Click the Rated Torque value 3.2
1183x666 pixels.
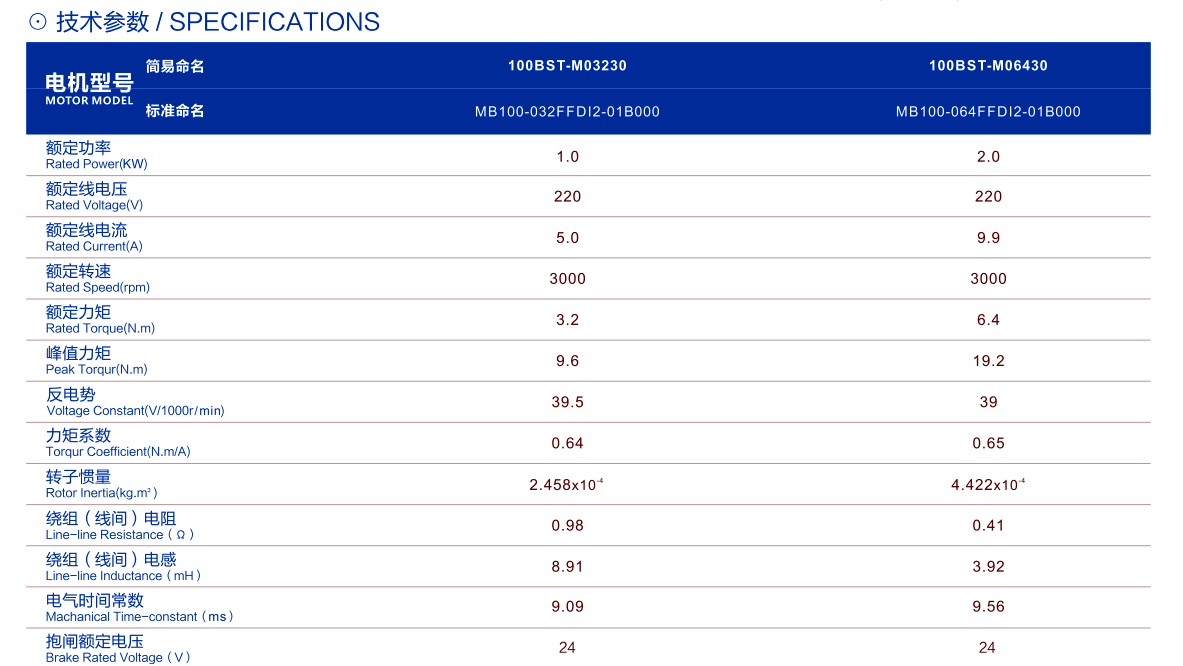pos(567,320)
